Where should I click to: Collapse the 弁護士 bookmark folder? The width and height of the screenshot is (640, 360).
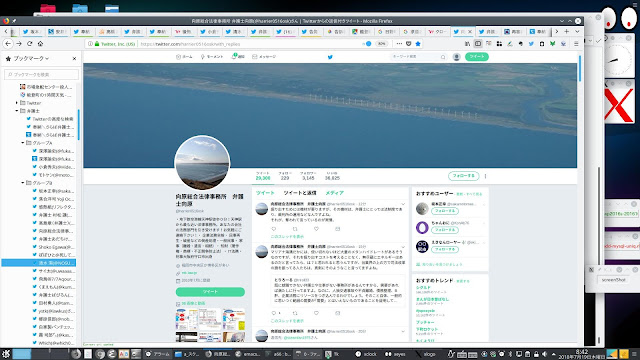coord(17,111)
